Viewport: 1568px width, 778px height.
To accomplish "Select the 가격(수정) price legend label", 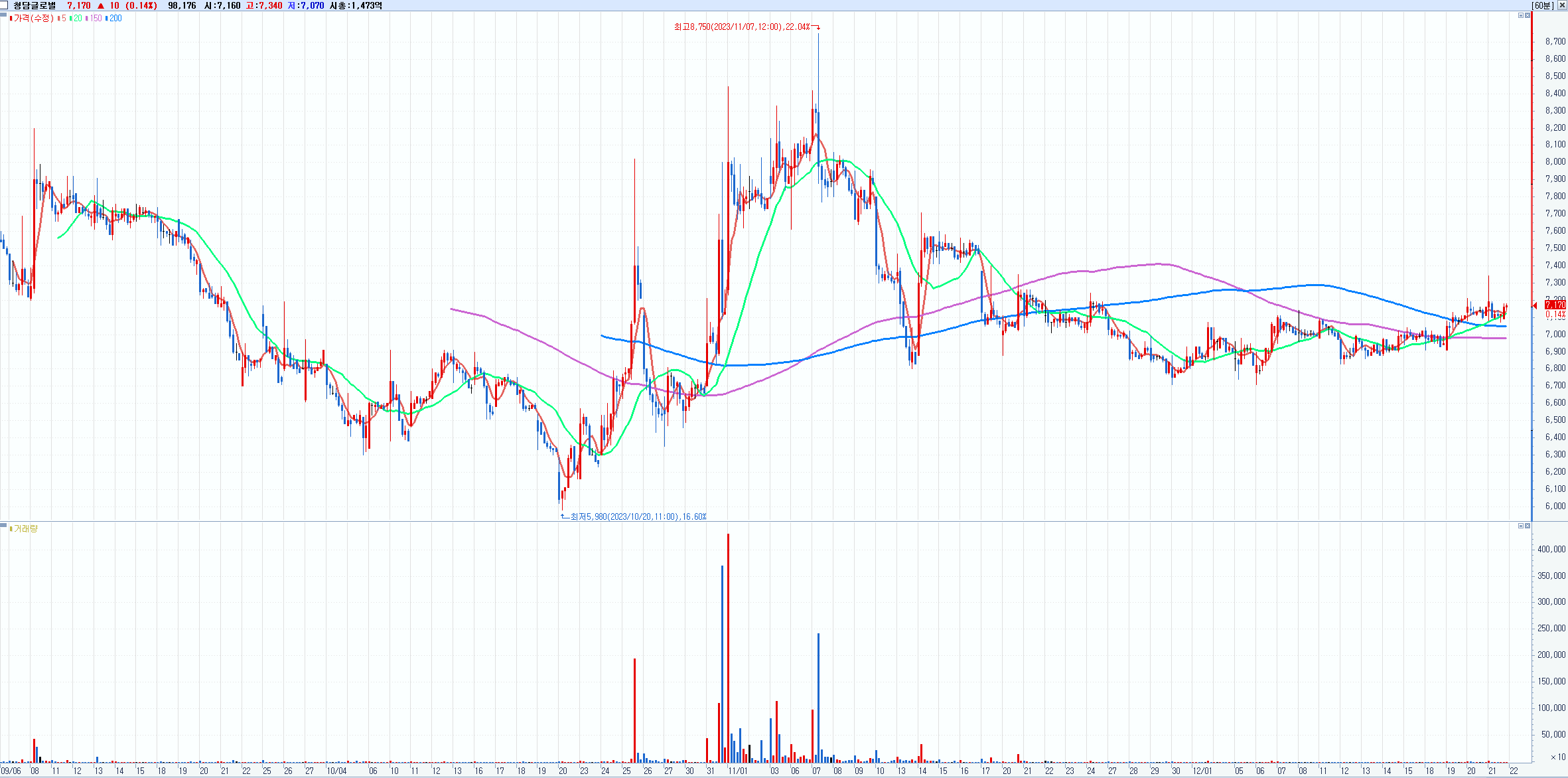I will (x=33, y=19).
